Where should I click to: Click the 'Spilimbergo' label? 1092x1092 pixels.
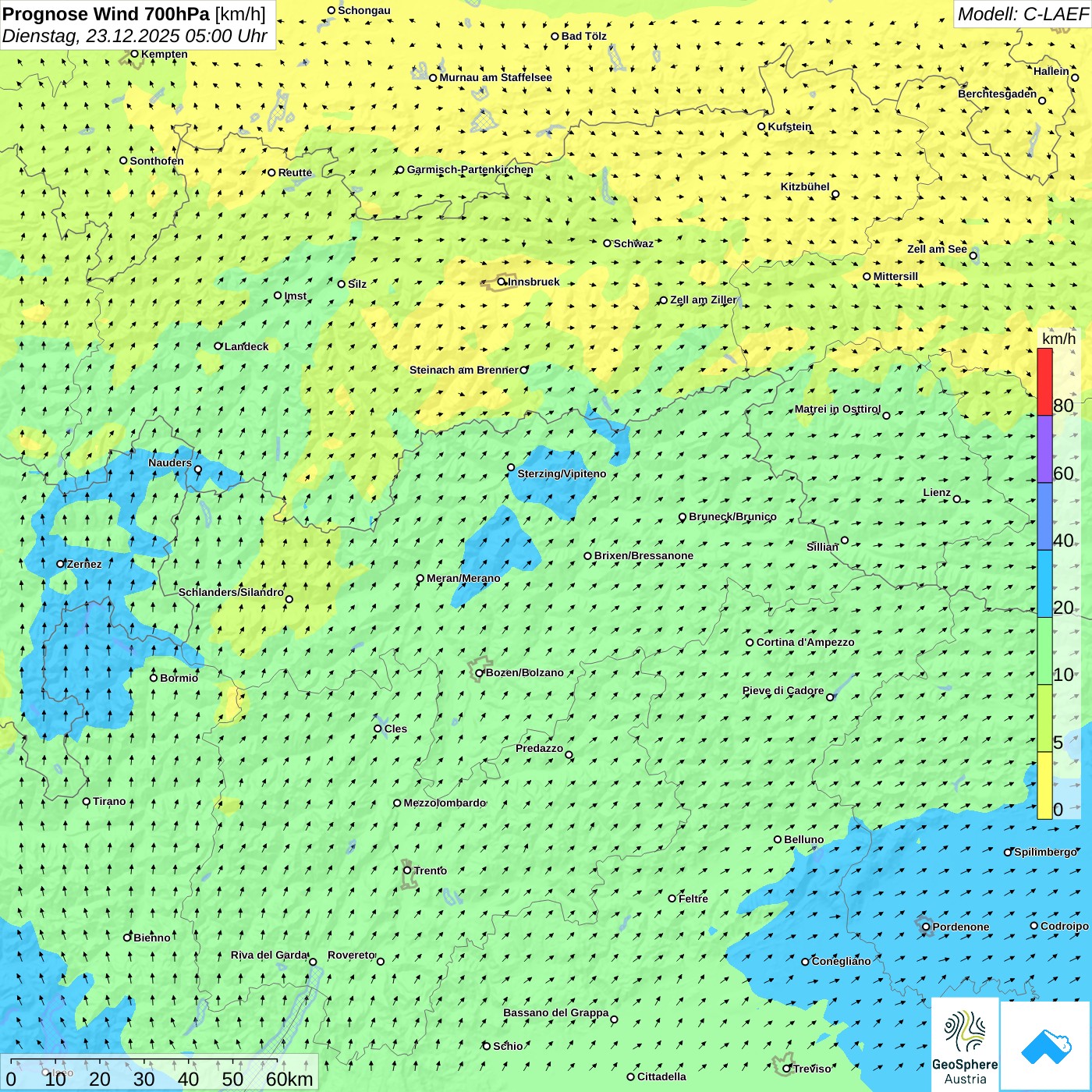1045,852
